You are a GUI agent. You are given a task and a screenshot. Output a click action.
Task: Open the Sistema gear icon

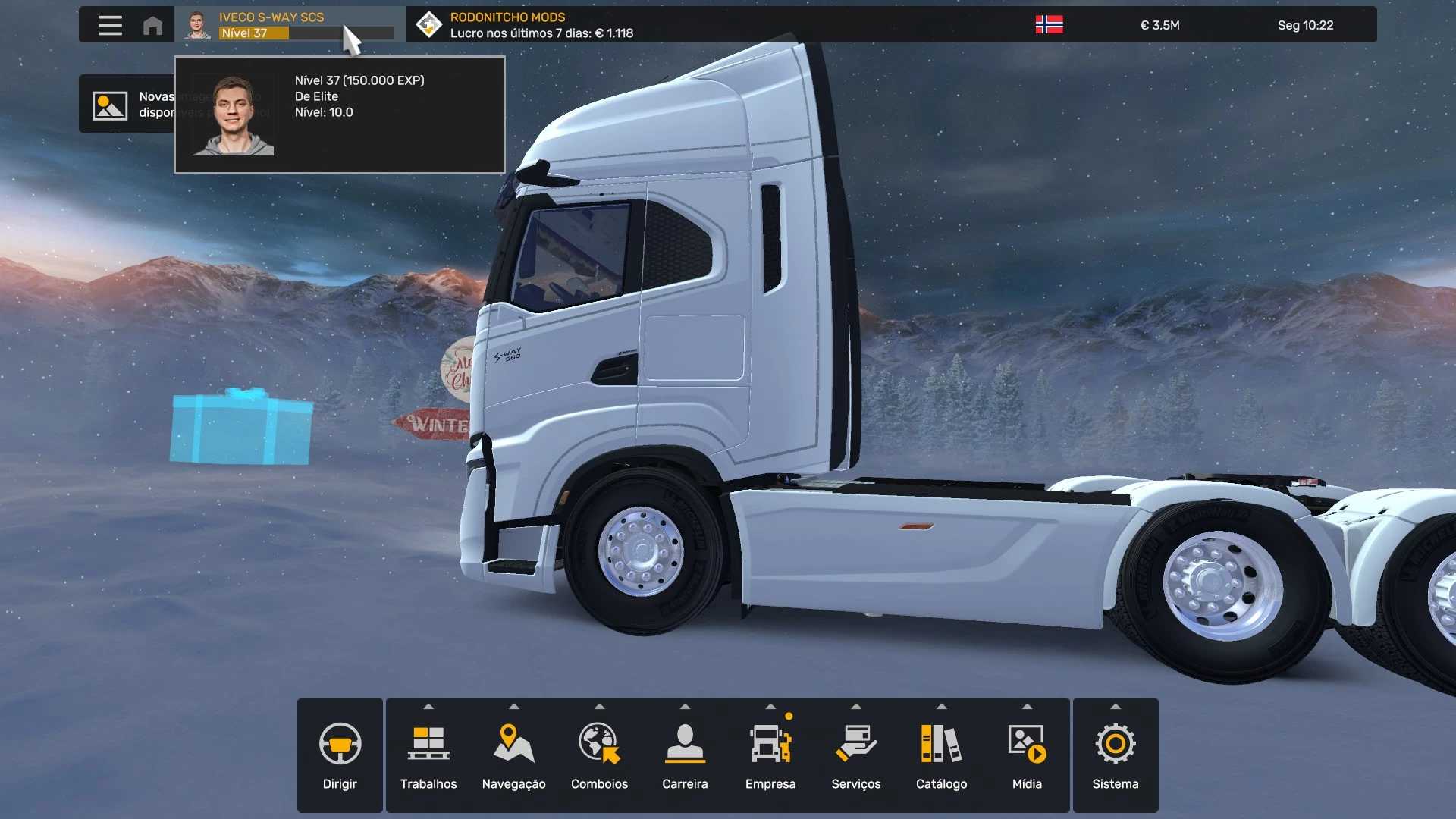(1115, 744)
